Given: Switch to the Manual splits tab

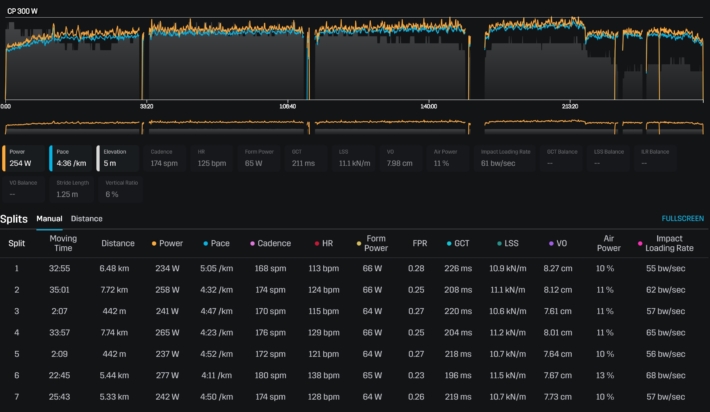Looking at the screenshot, I should tap(49, 218).
